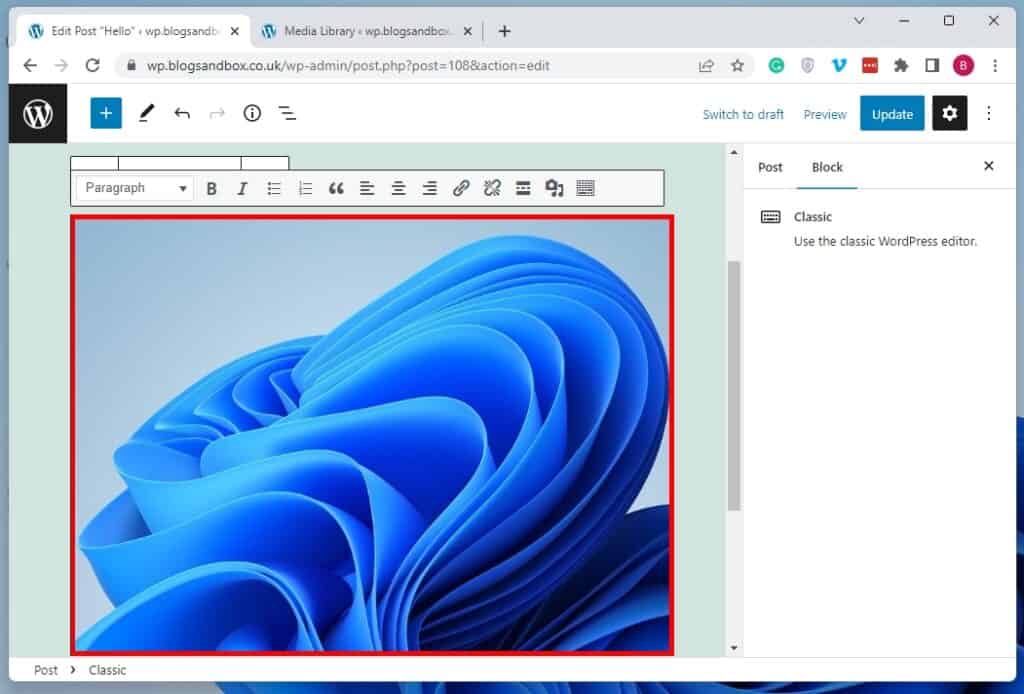Close the Edit Post browser tab
Image resolution: width=1024 pixels, height=694 pixels.
point(234,31)
